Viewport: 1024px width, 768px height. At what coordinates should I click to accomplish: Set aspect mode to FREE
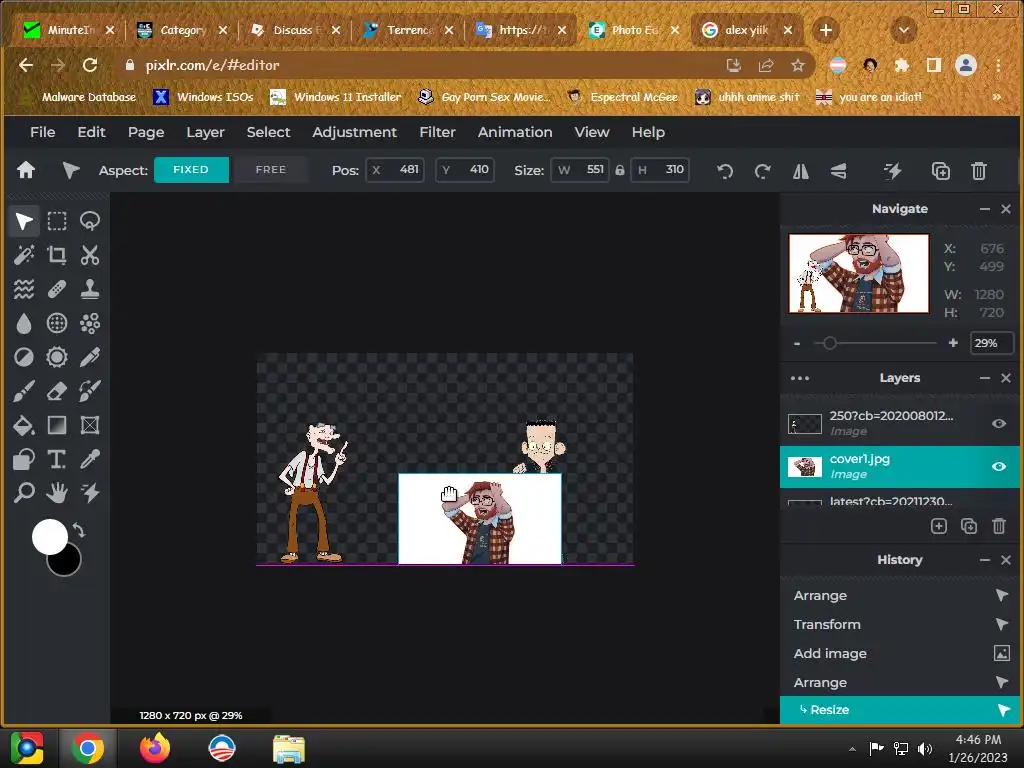tap(271, 170)
